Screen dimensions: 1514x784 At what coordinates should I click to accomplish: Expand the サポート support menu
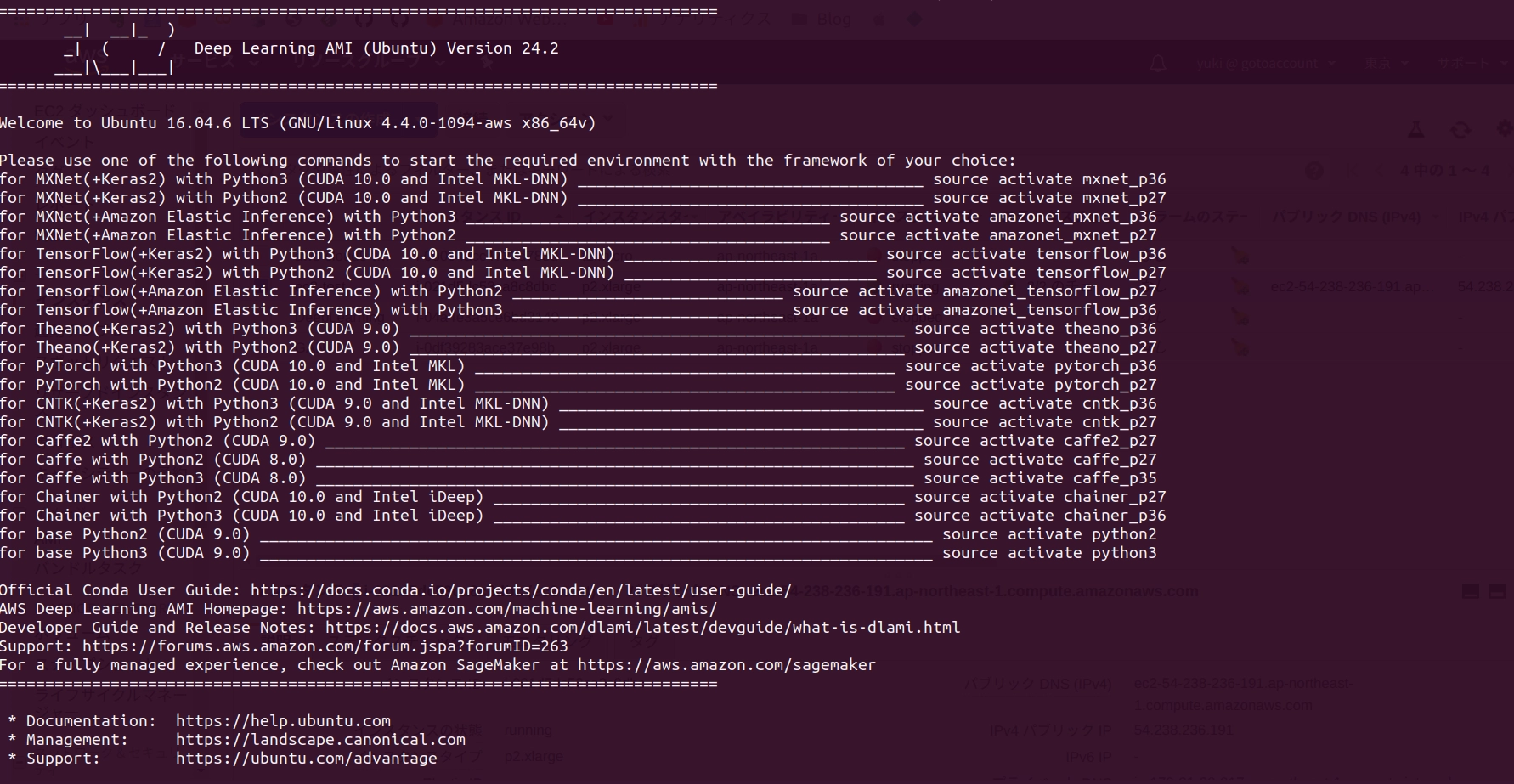tap(1468, 64)
